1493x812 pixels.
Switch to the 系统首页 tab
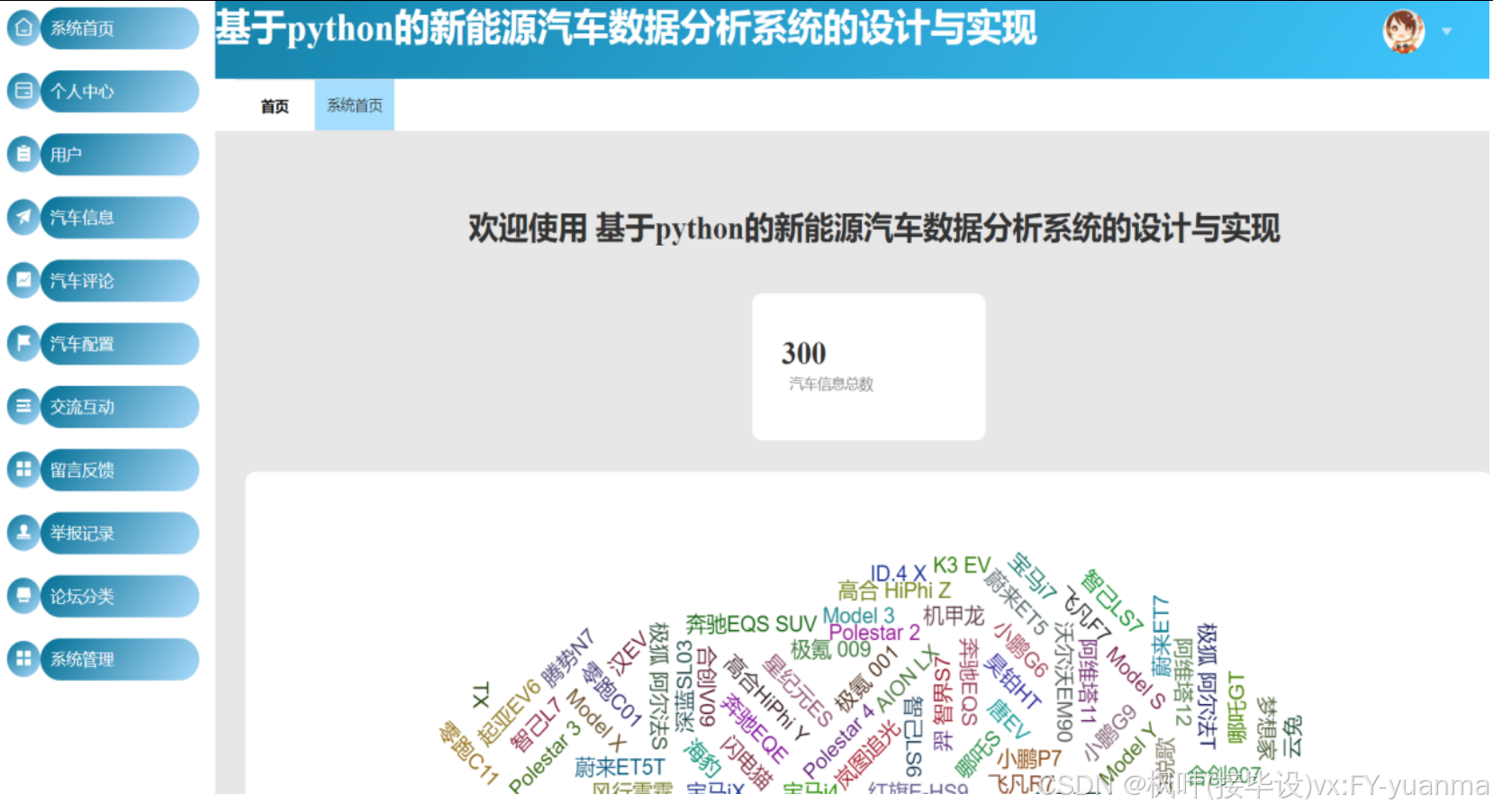(354, 105)
